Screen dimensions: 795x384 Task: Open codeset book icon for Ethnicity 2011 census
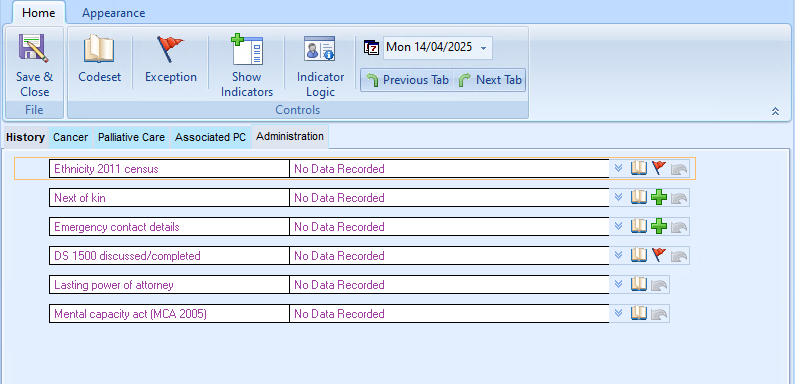point(639,168)
